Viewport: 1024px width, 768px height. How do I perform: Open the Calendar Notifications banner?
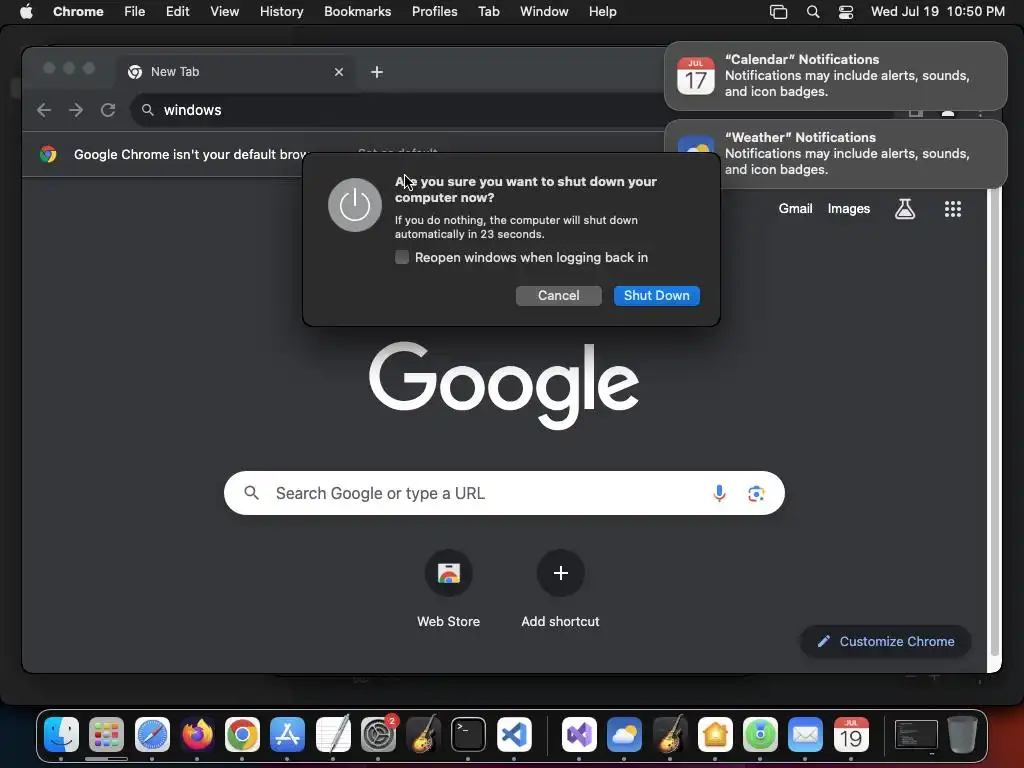click(835, 76)
